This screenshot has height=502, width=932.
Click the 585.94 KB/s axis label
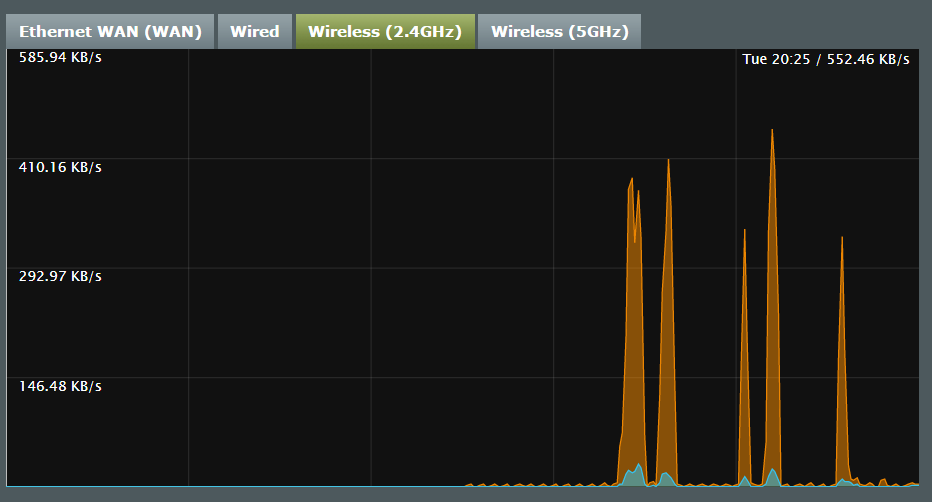coord(60,58)
